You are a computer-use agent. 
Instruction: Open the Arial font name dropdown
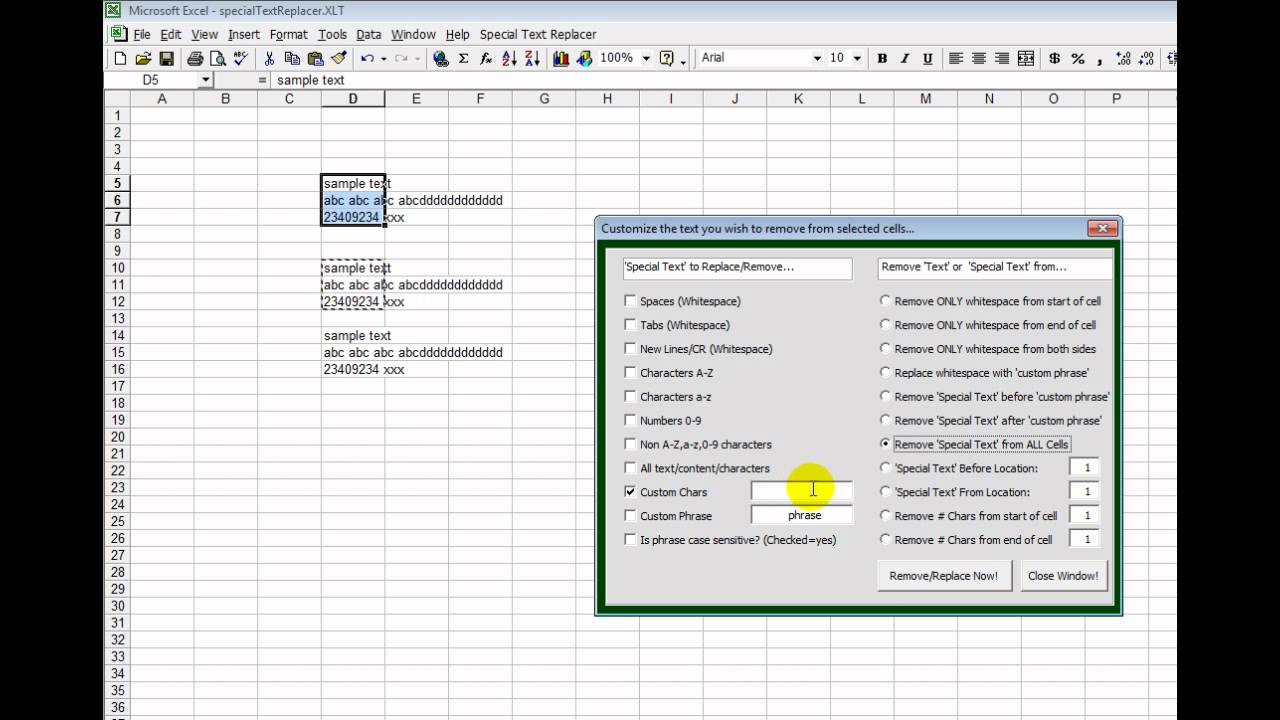817,59
